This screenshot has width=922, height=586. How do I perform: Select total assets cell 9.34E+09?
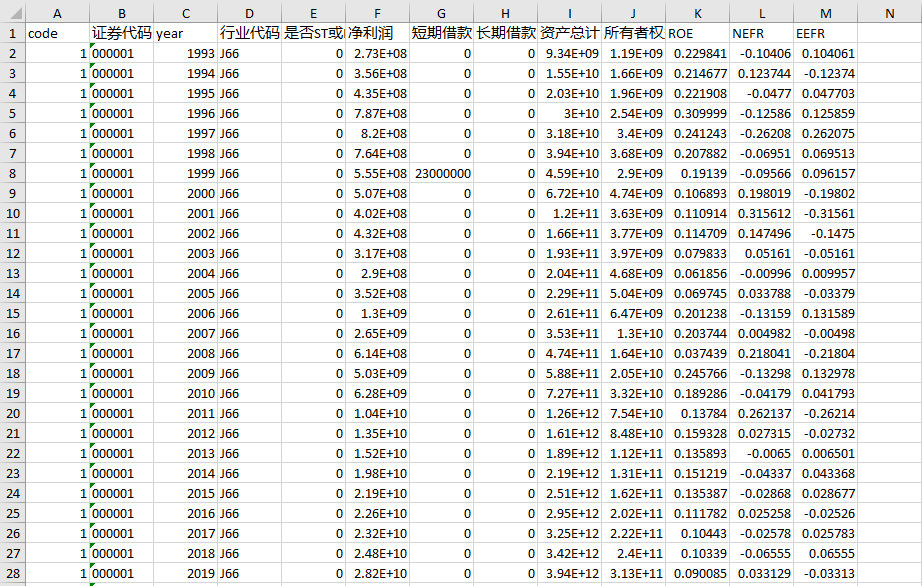tap(569, 53)
